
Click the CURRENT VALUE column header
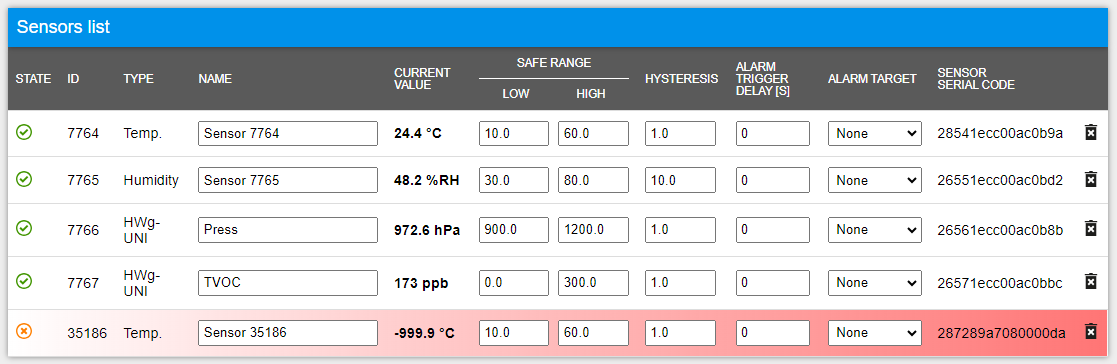pyautogui.click(x=422, y=78)
